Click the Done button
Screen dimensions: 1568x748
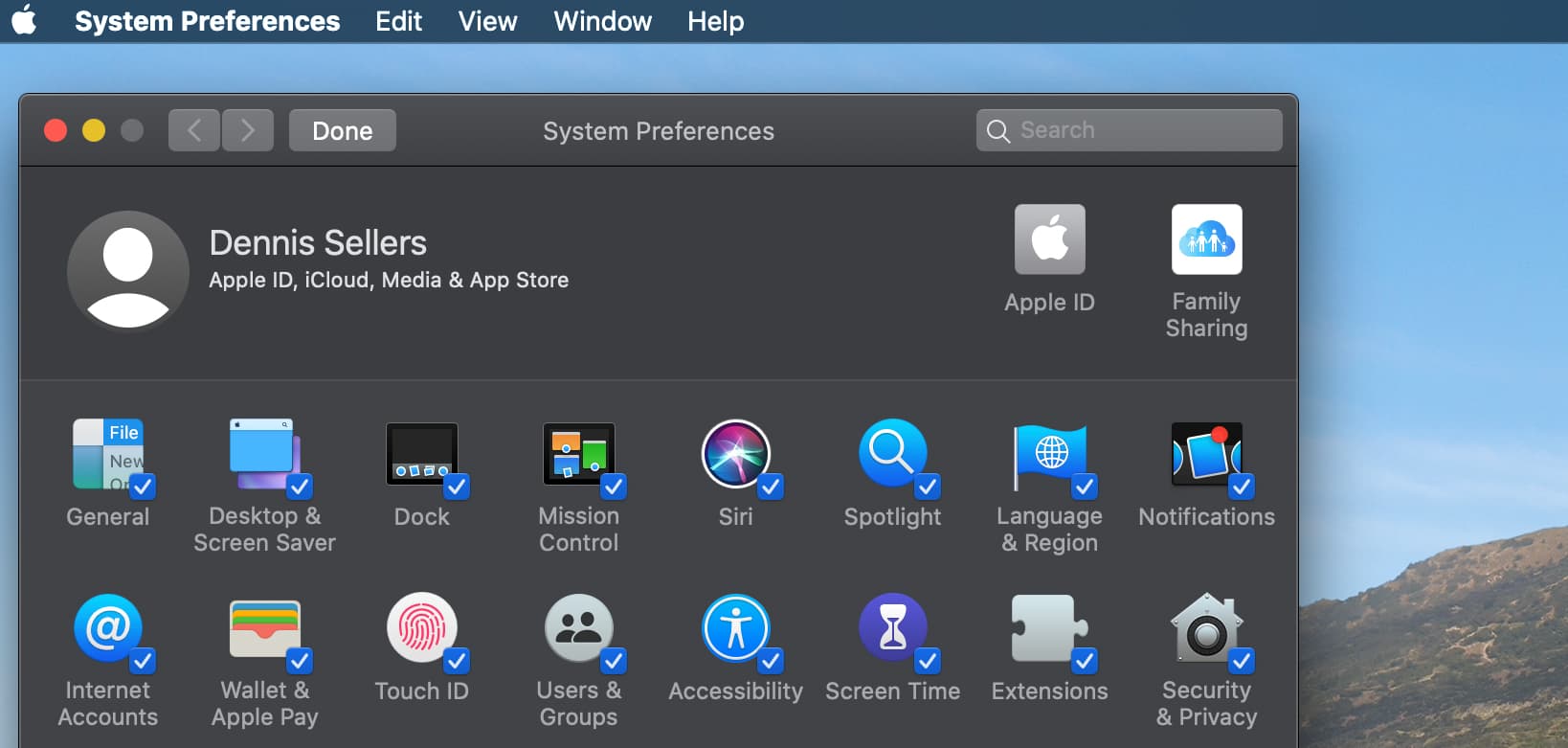pos(342,130)
